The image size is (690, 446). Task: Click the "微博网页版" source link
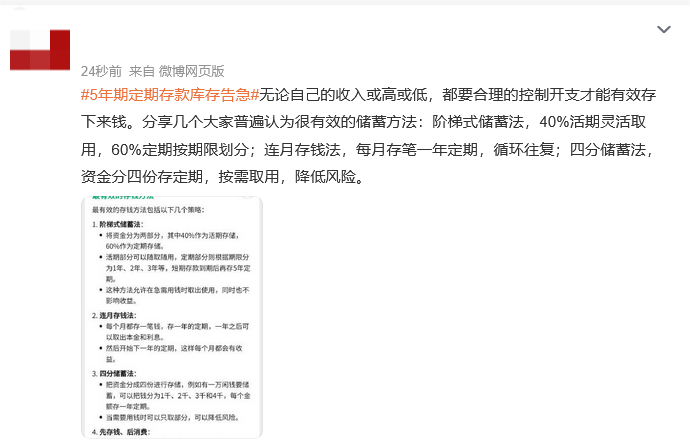(192, 71)
